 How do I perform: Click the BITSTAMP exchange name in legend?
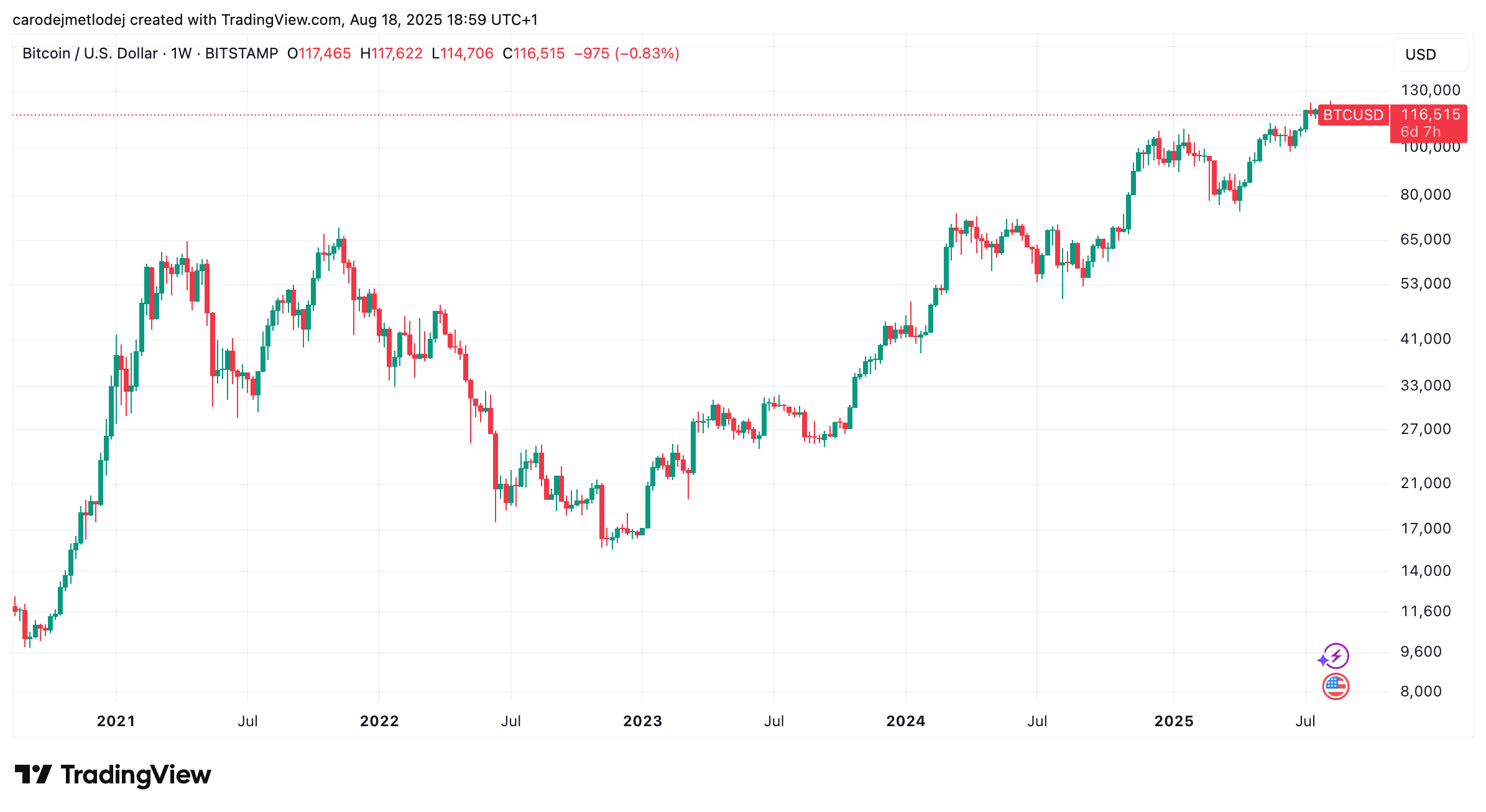coord(241,53)
